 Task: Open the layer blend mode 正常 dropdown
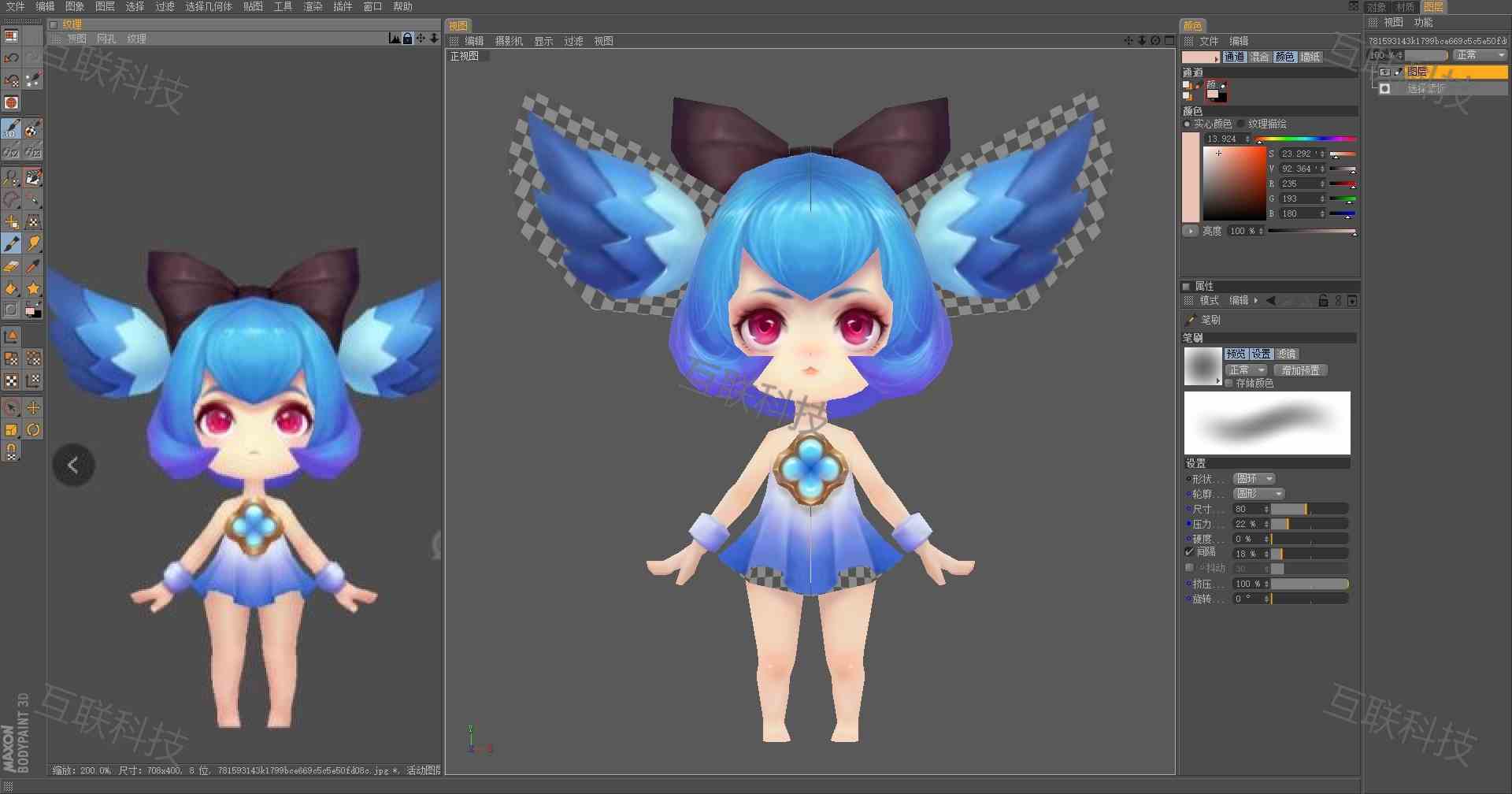pos(1480,55)
